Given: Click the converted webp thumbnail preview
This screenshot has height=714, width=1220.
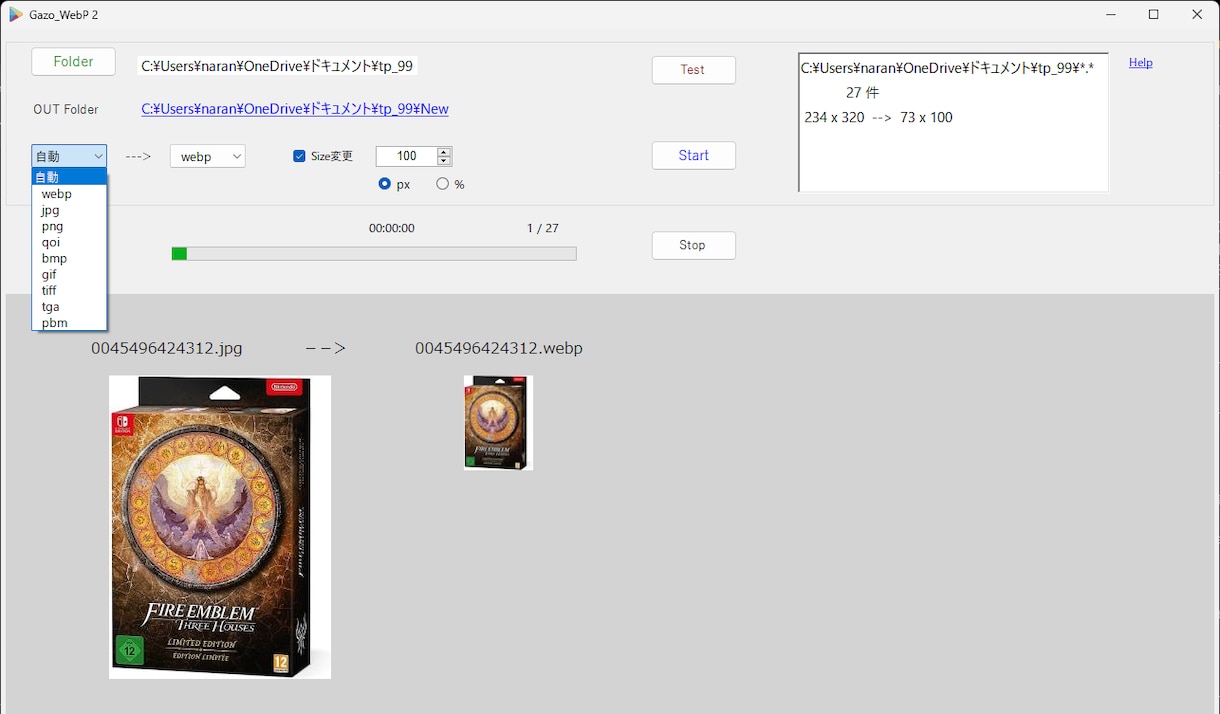Looking at the screenshot, I should coord(498,422).
